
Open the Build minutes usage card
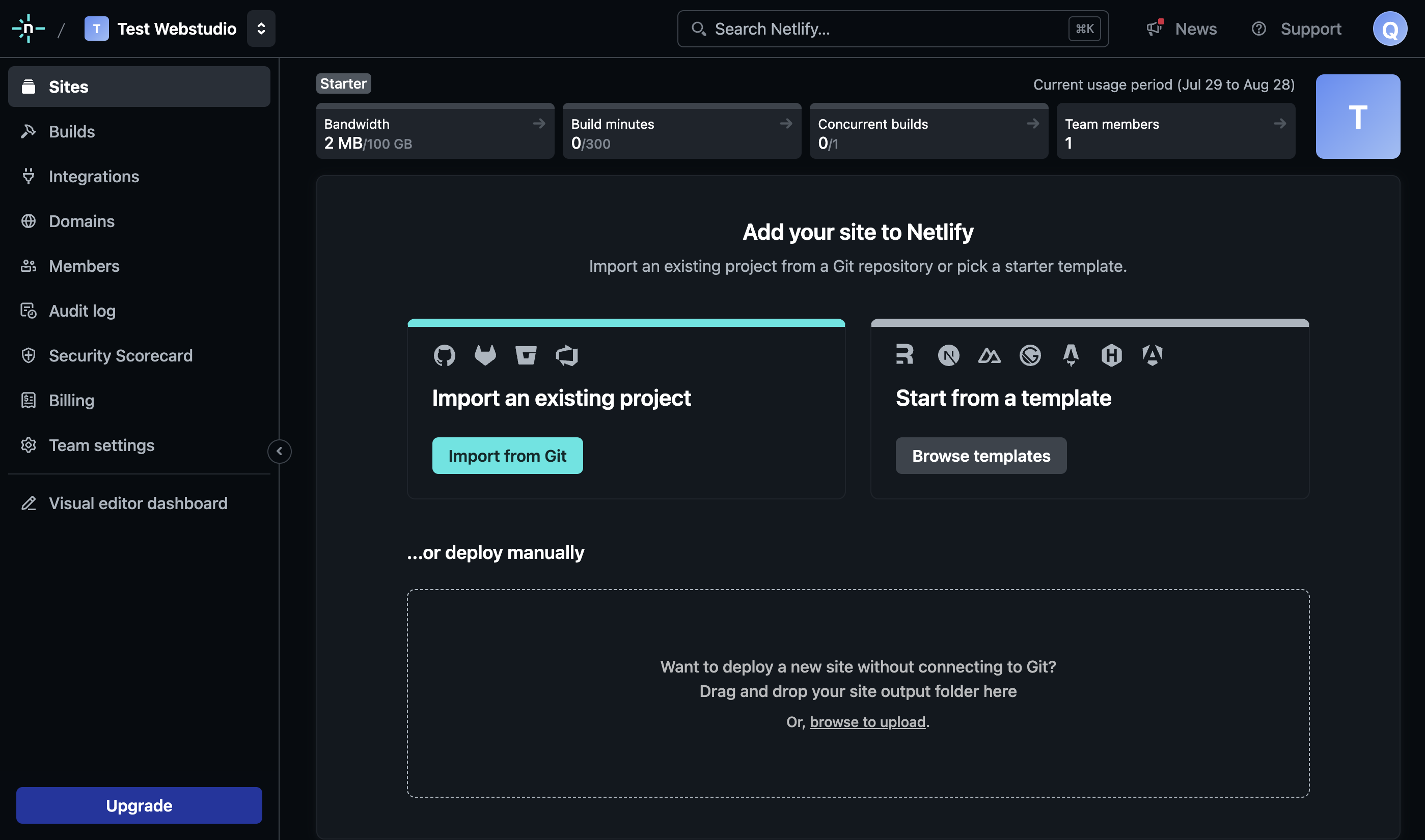coord(681,131)
